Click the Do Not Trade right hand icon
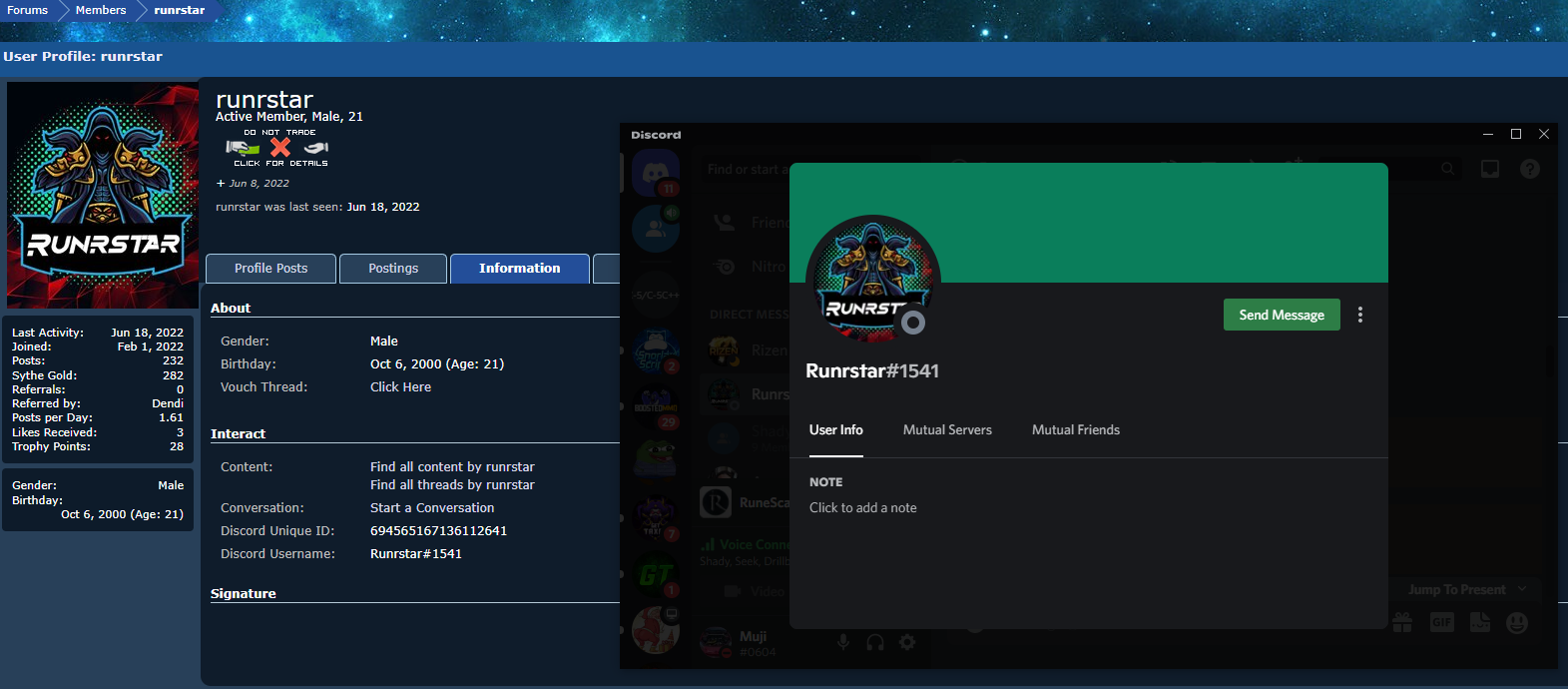Screen dimensions: 1568x689 point(316,148)
